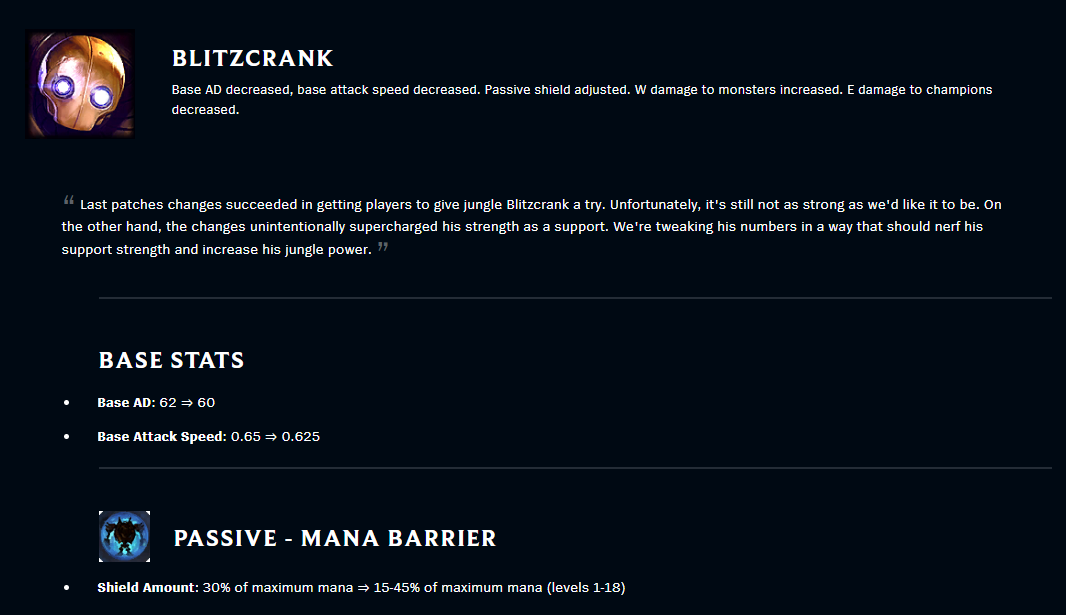Select the BLITZCRANK heading
Screen dimensions: 1066x615
pyautogui.click(x=252, y=58)
